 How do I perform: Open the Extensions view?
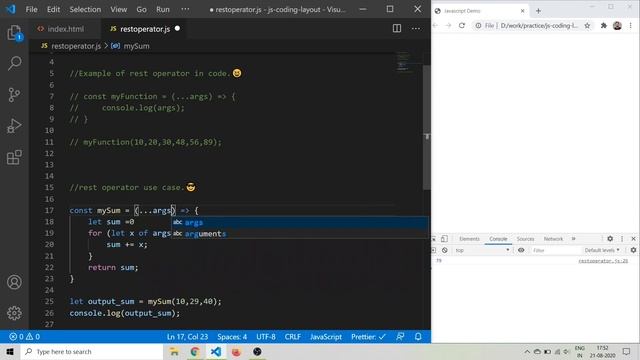[14, 157]
